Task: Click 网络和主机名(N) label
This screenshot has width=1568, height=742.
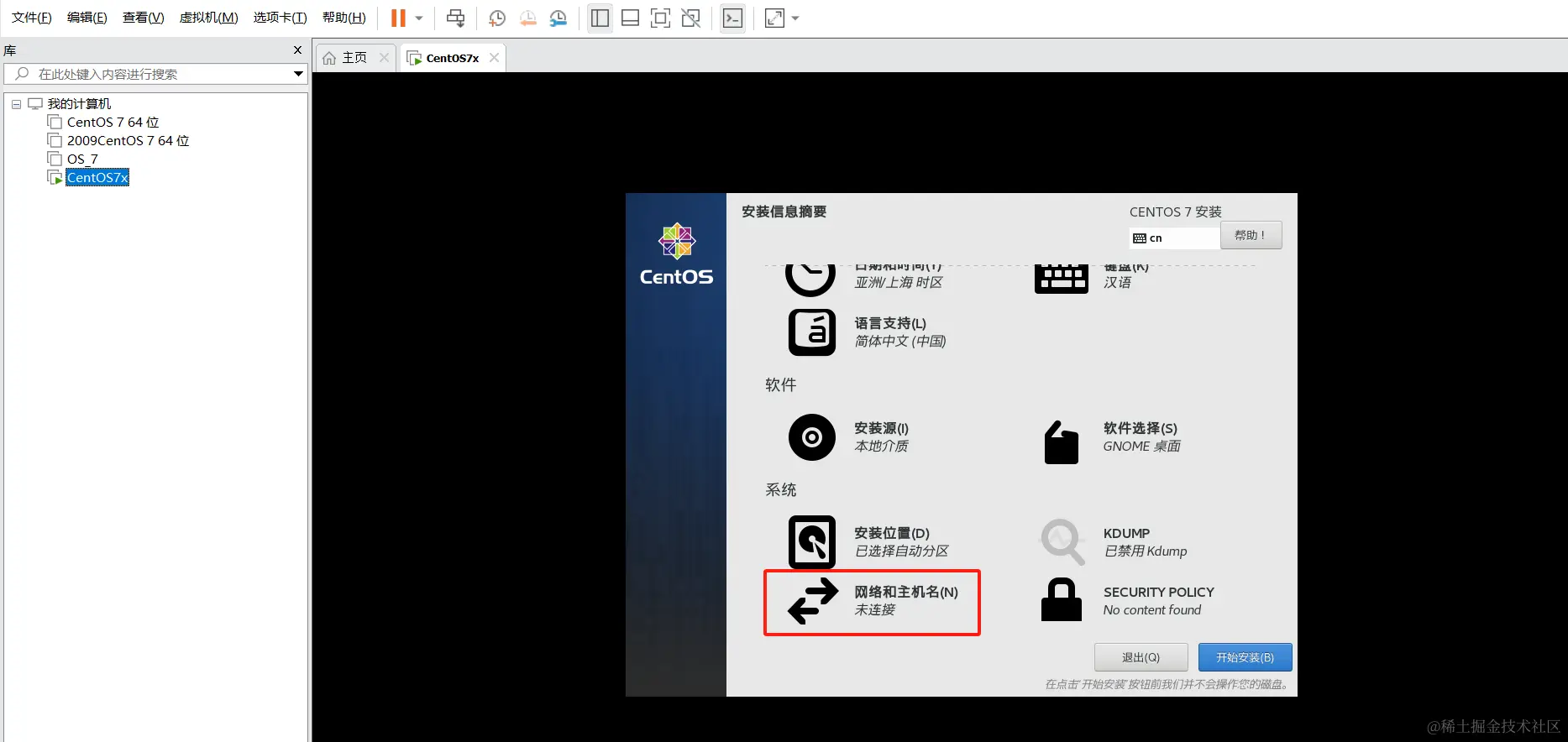Action: coord(906,592)
